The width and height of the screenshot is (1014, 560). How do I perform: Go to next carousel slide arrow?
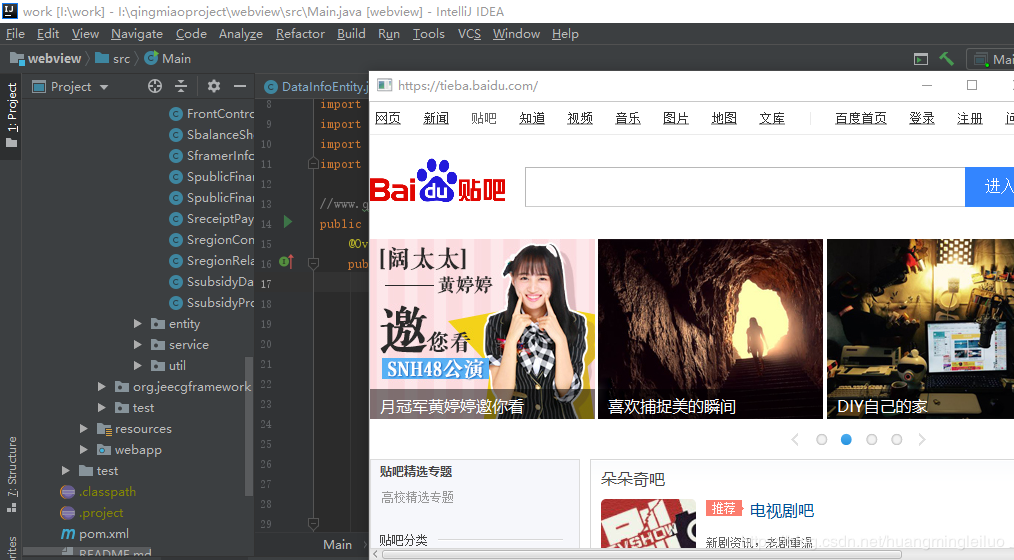922,440
